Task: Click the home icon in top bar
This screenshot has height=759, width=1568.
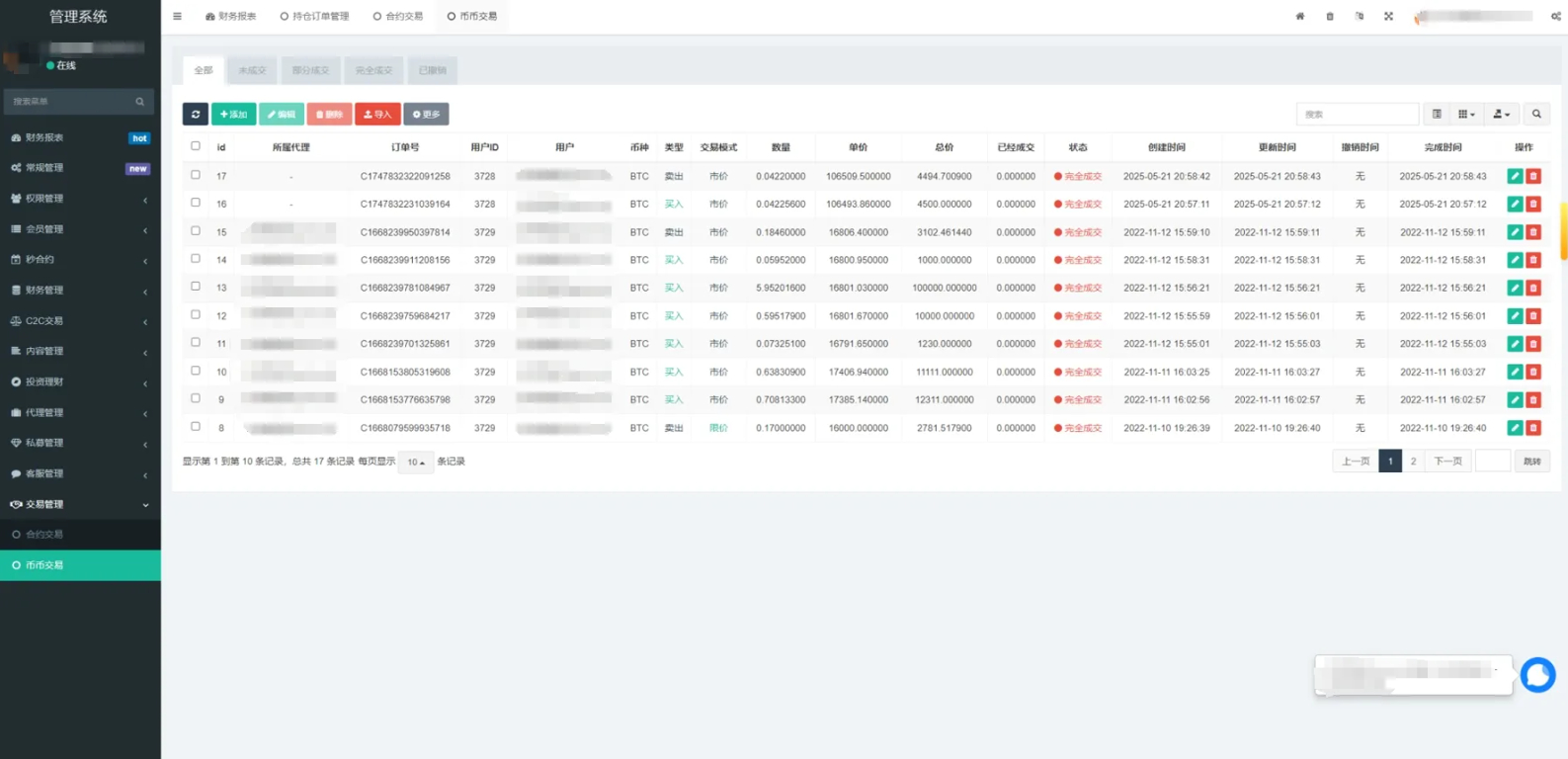Action: coord(1300,16)
